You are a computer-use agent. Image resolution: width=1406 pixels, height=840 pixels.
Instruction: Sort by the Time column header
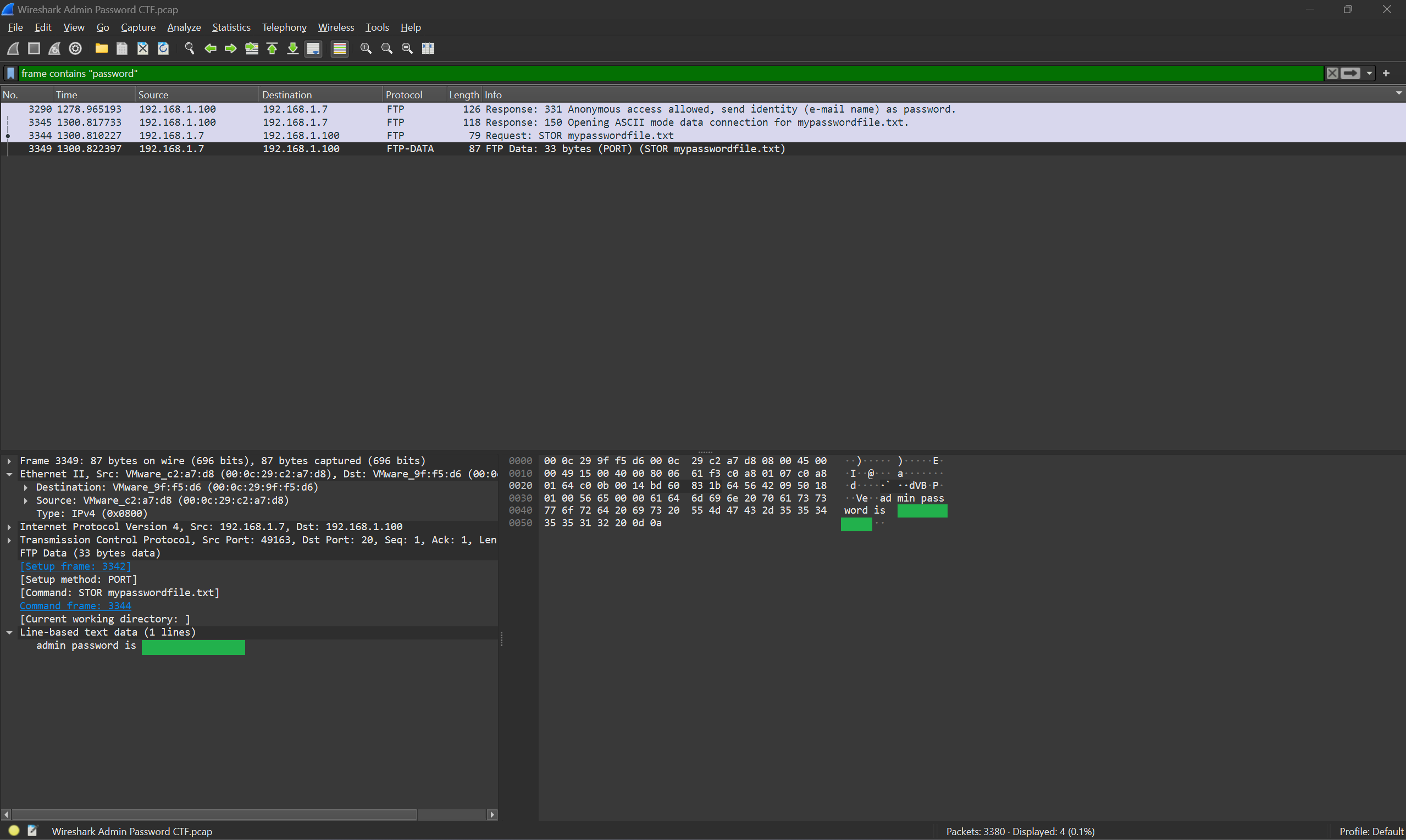pyautogui.click(x=95, y=94)
